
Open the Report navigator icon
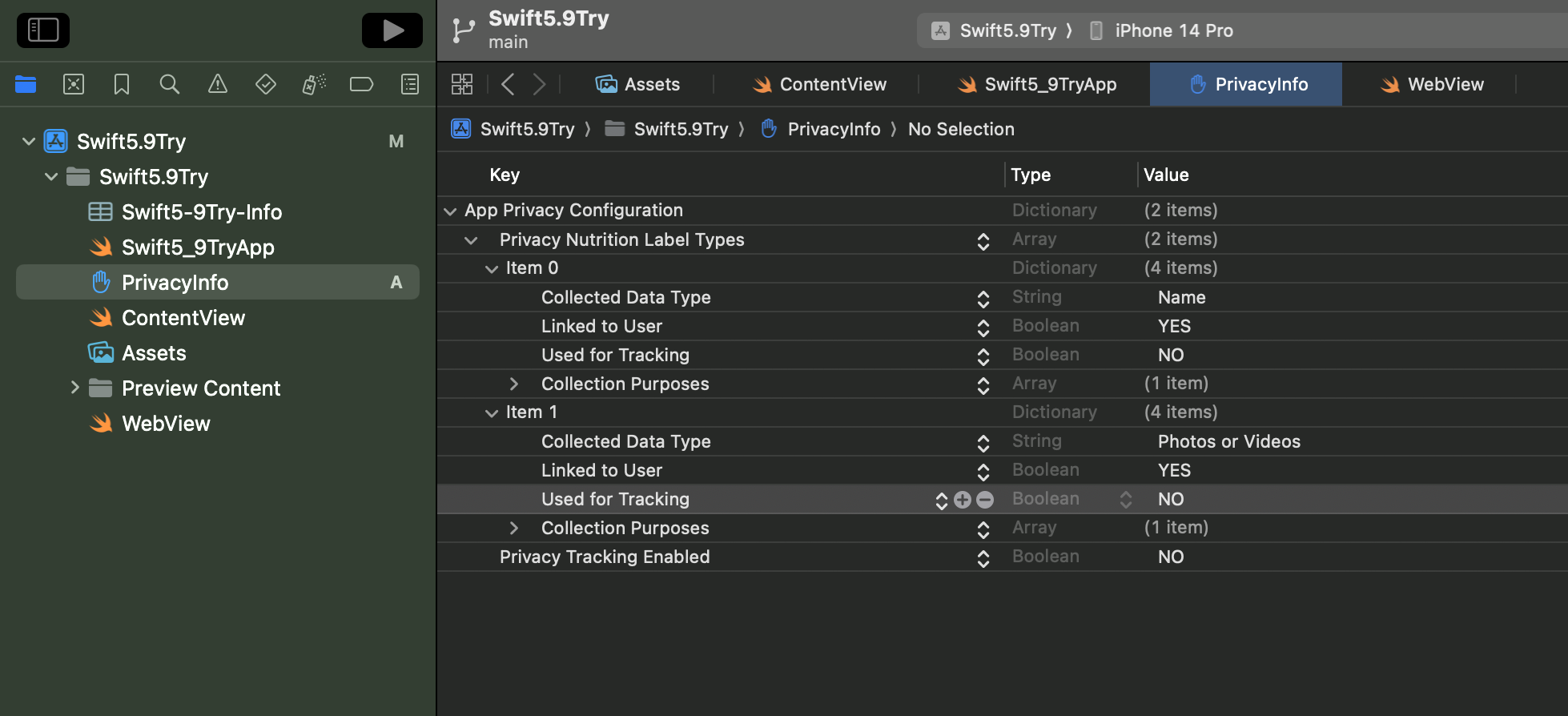pos(409,84)
